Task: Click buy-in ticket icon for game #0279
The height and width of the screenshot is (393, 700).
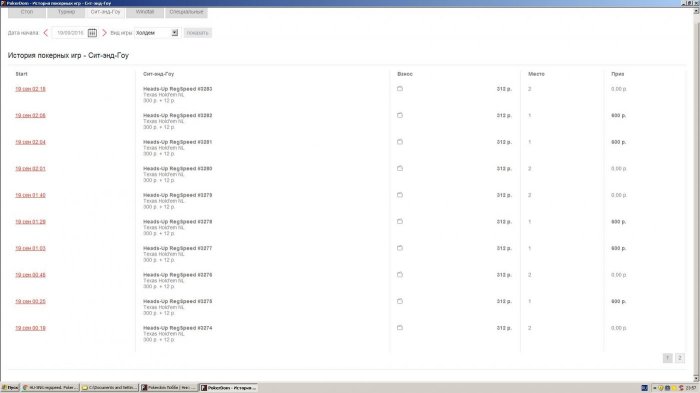Action: [400, 195]
